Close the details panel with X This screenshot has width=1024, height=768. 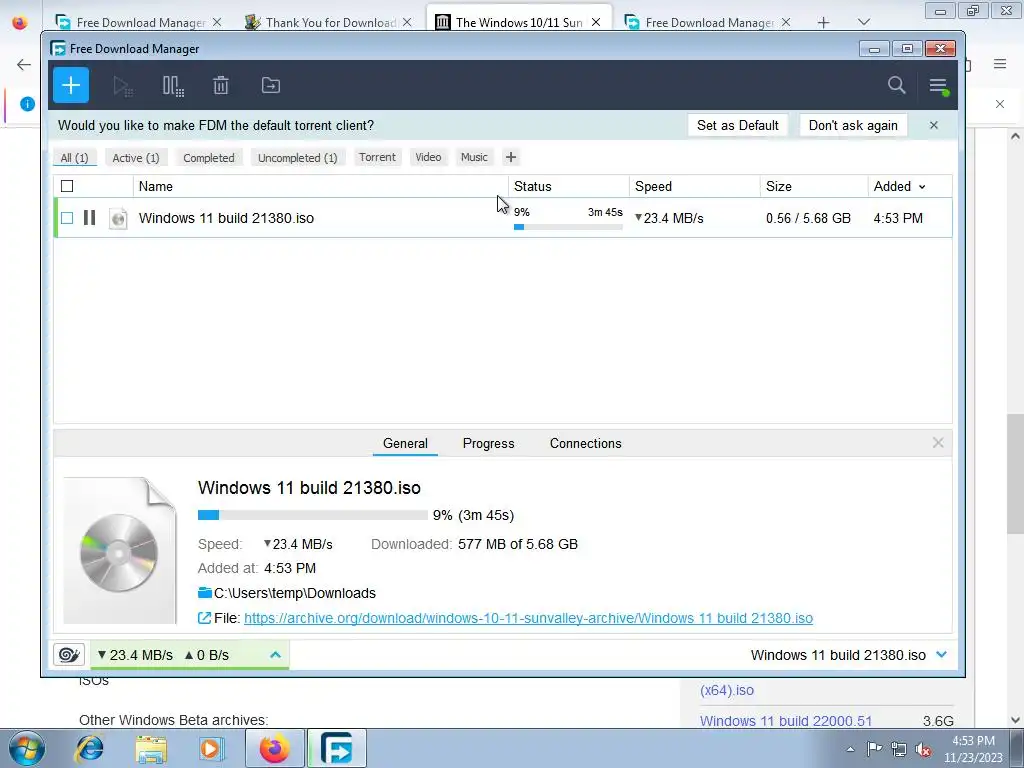point(938,443)
